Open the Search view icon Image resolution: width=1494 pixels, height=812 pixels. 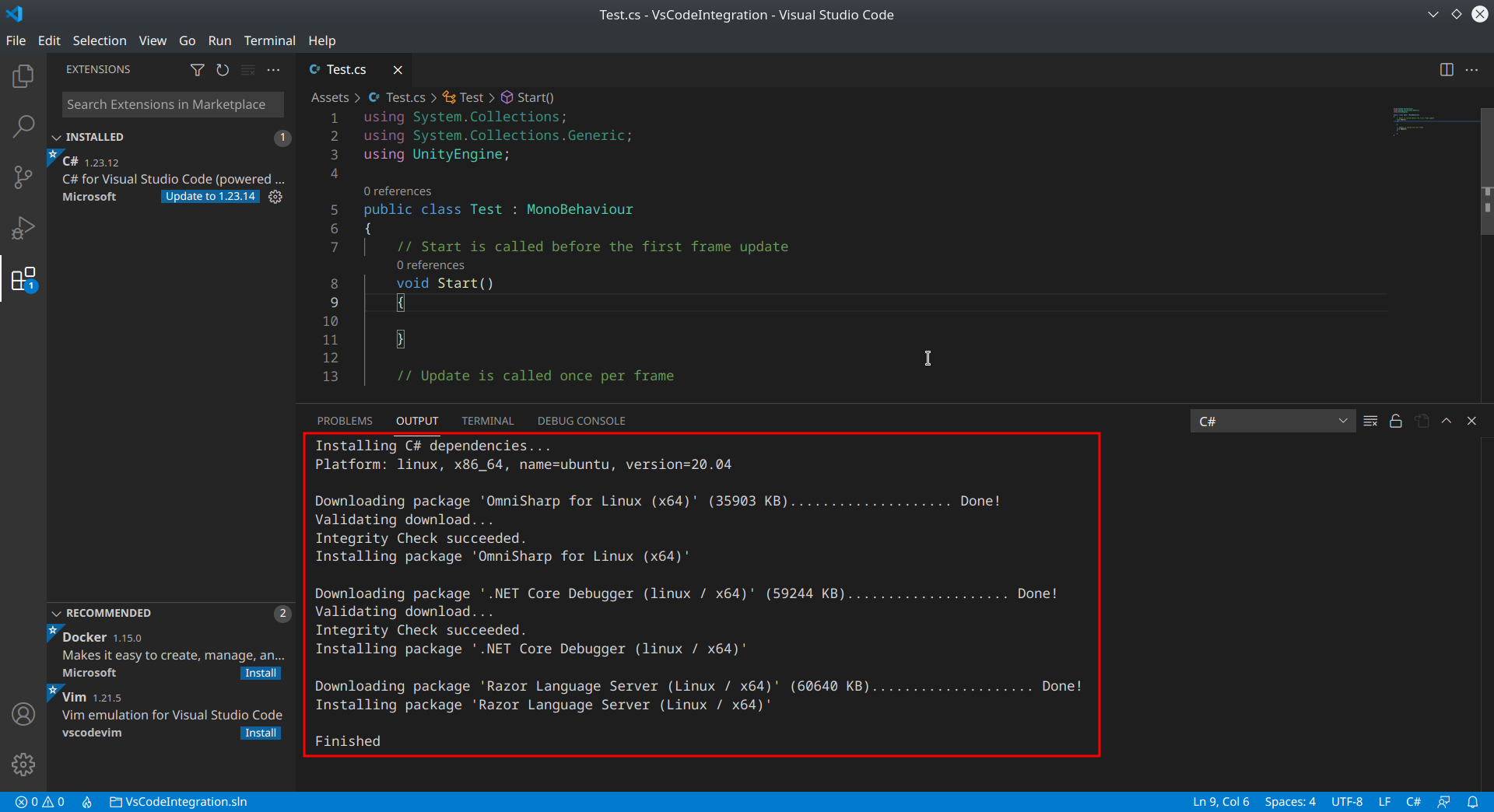(23, 125)
